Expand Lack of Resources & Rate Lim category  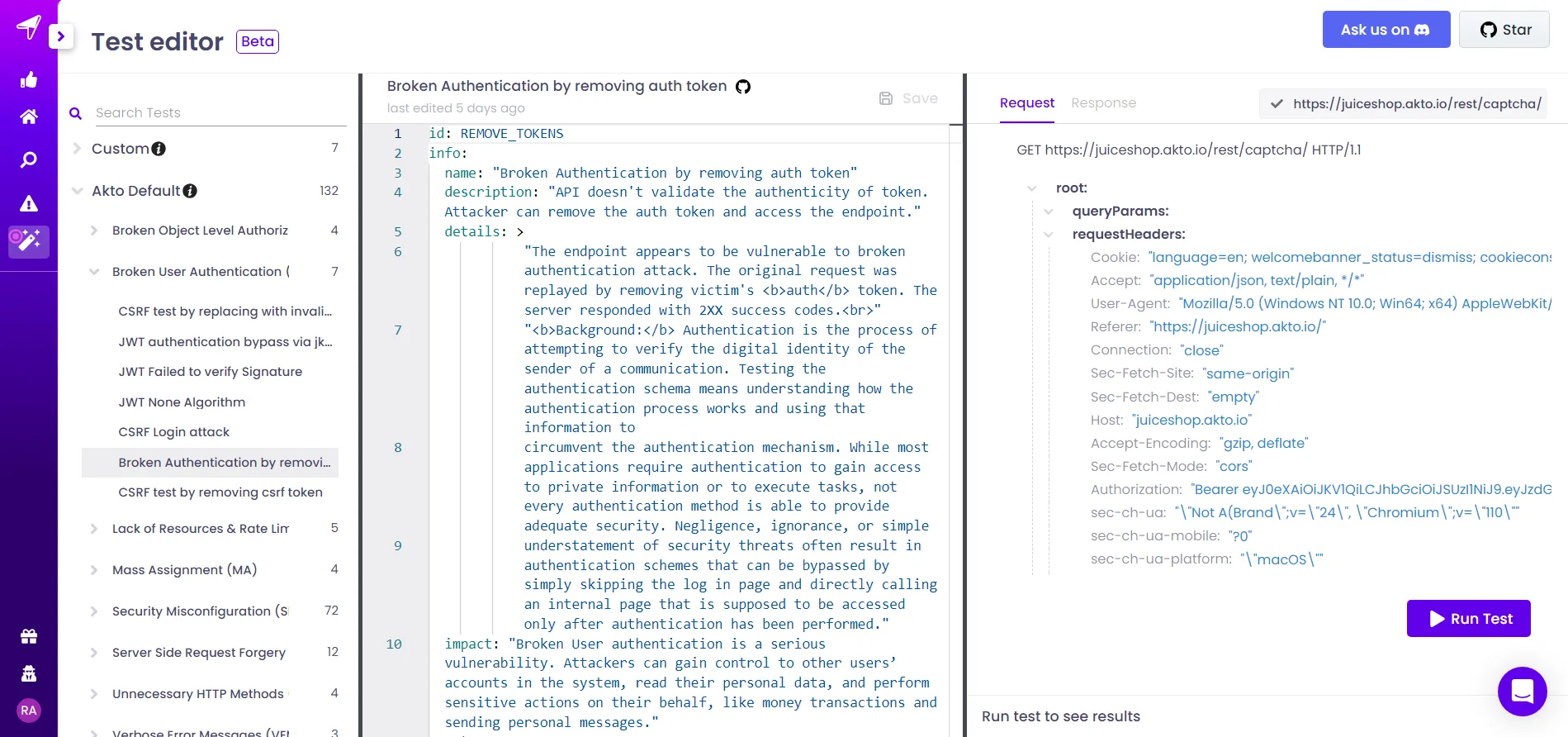click(94, 529)
